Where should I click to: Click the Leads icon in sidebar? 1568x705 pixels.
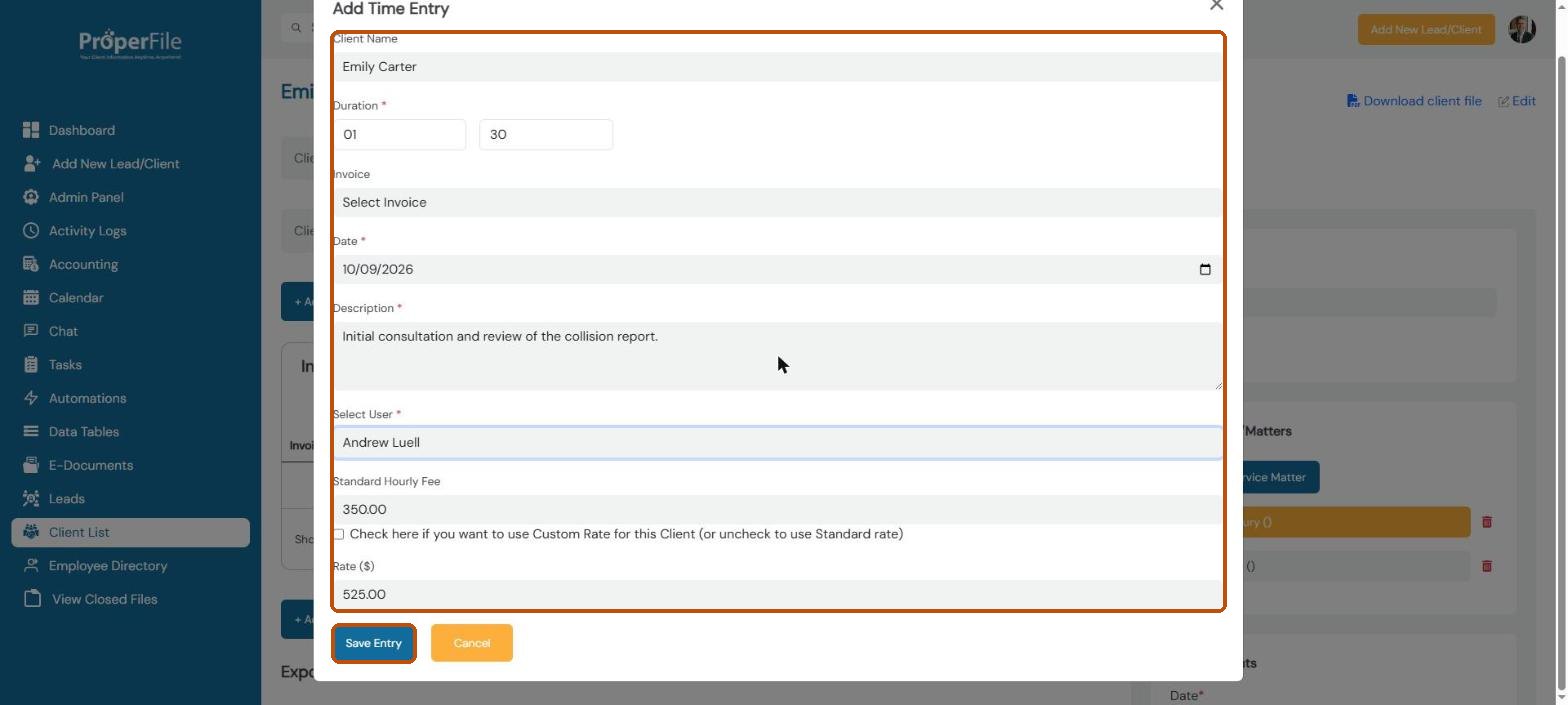31,499
